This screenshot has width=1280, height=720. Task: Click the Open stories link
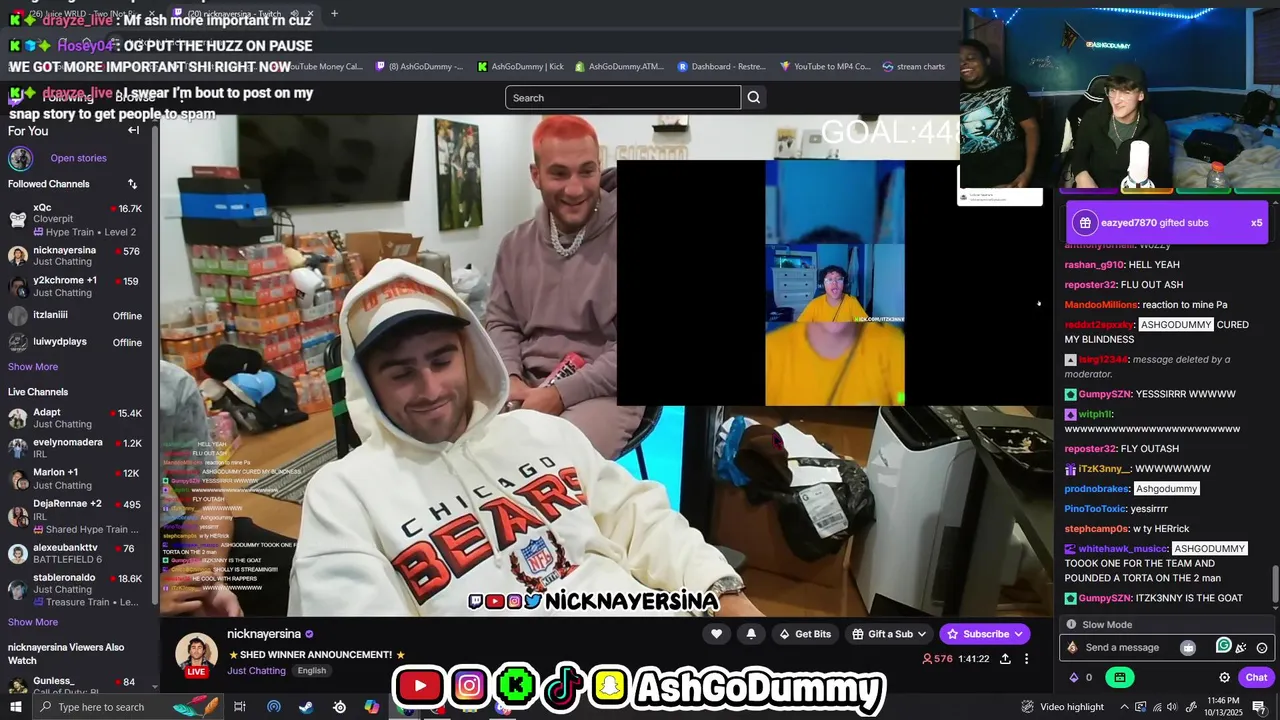tap(78, 158)
